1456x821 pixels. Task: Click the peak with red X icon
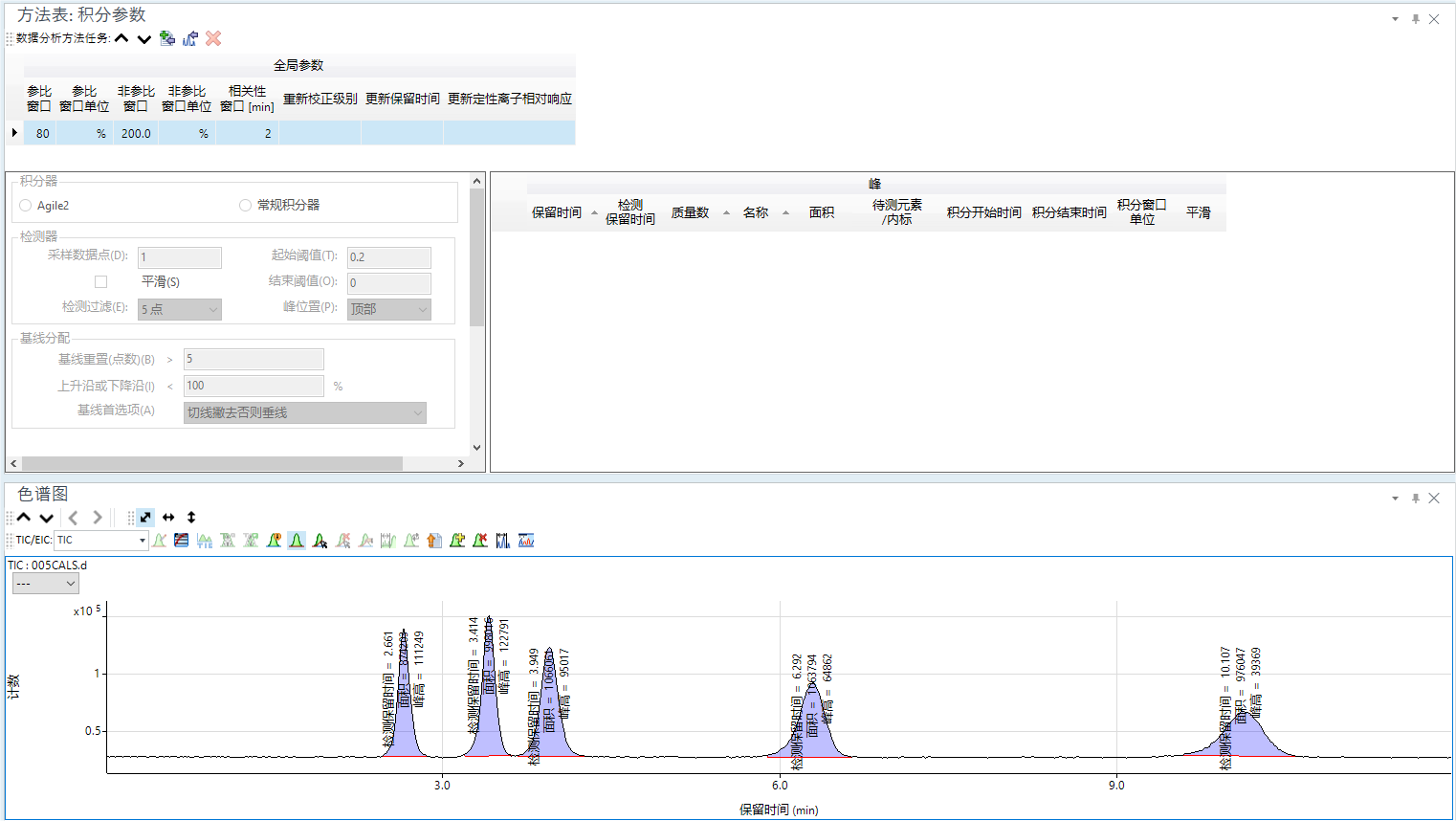pos(480,541)
